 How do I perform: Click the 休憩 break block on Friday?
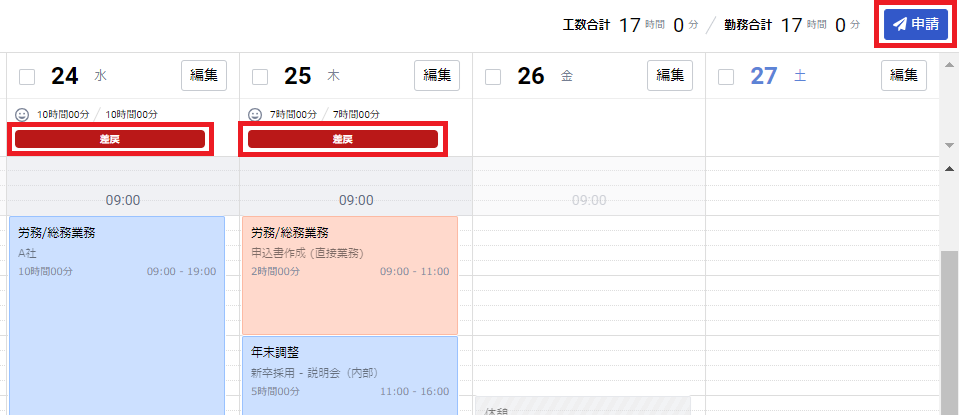pos(582,407)
